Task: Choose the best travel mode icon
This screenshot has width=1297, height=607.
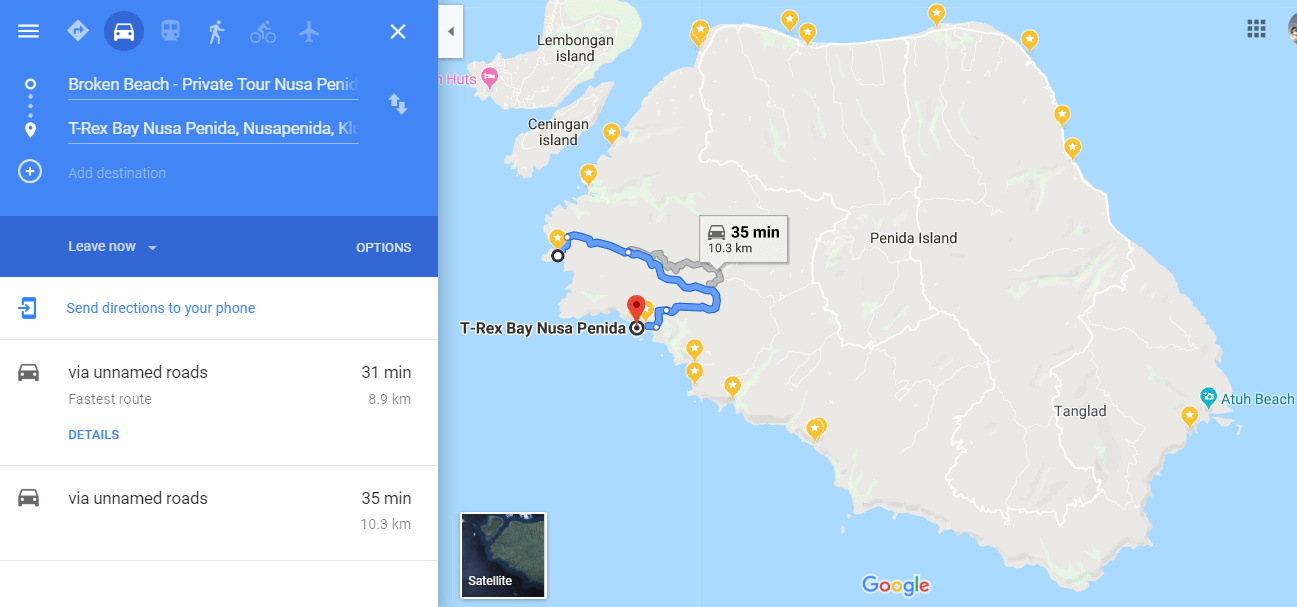Action: 78,31
